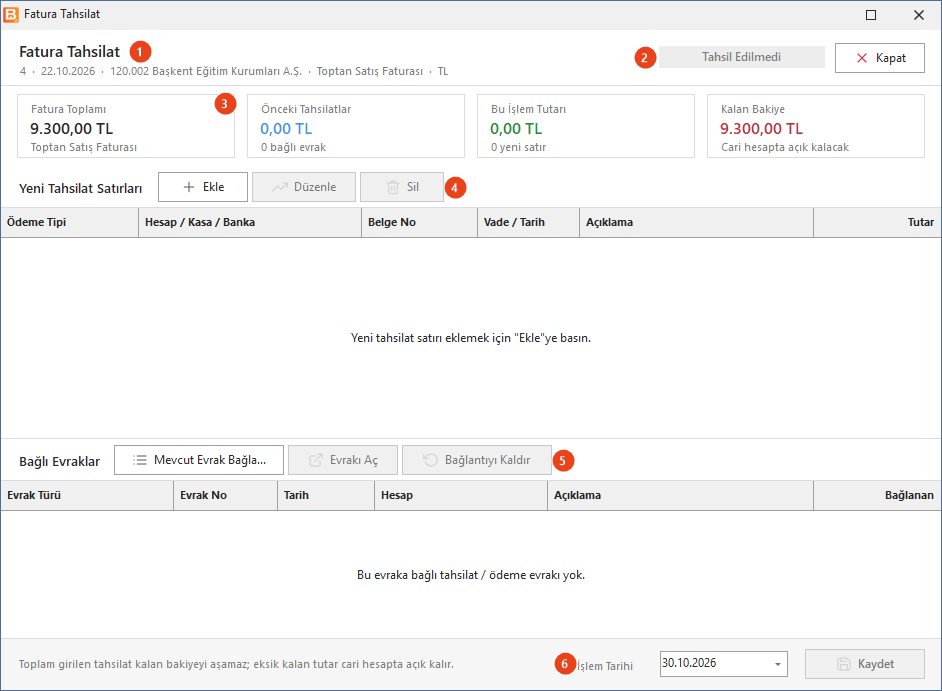The width and height of the screenshot is (942, 691).
Task: Click the Evrakı Aç button
Action: (343, 460)
